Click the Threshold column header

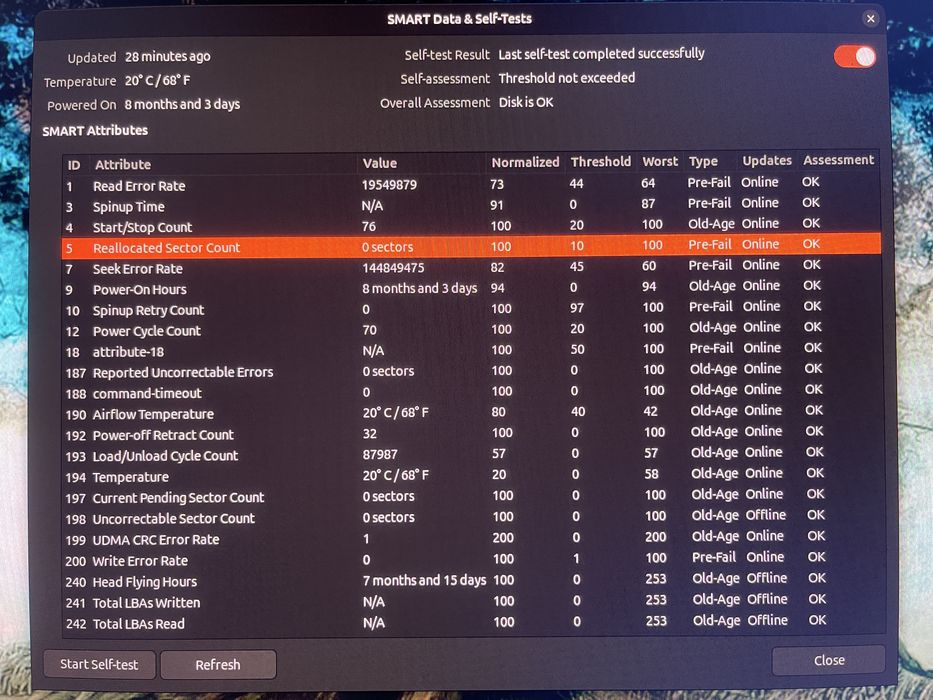point(601,162)
